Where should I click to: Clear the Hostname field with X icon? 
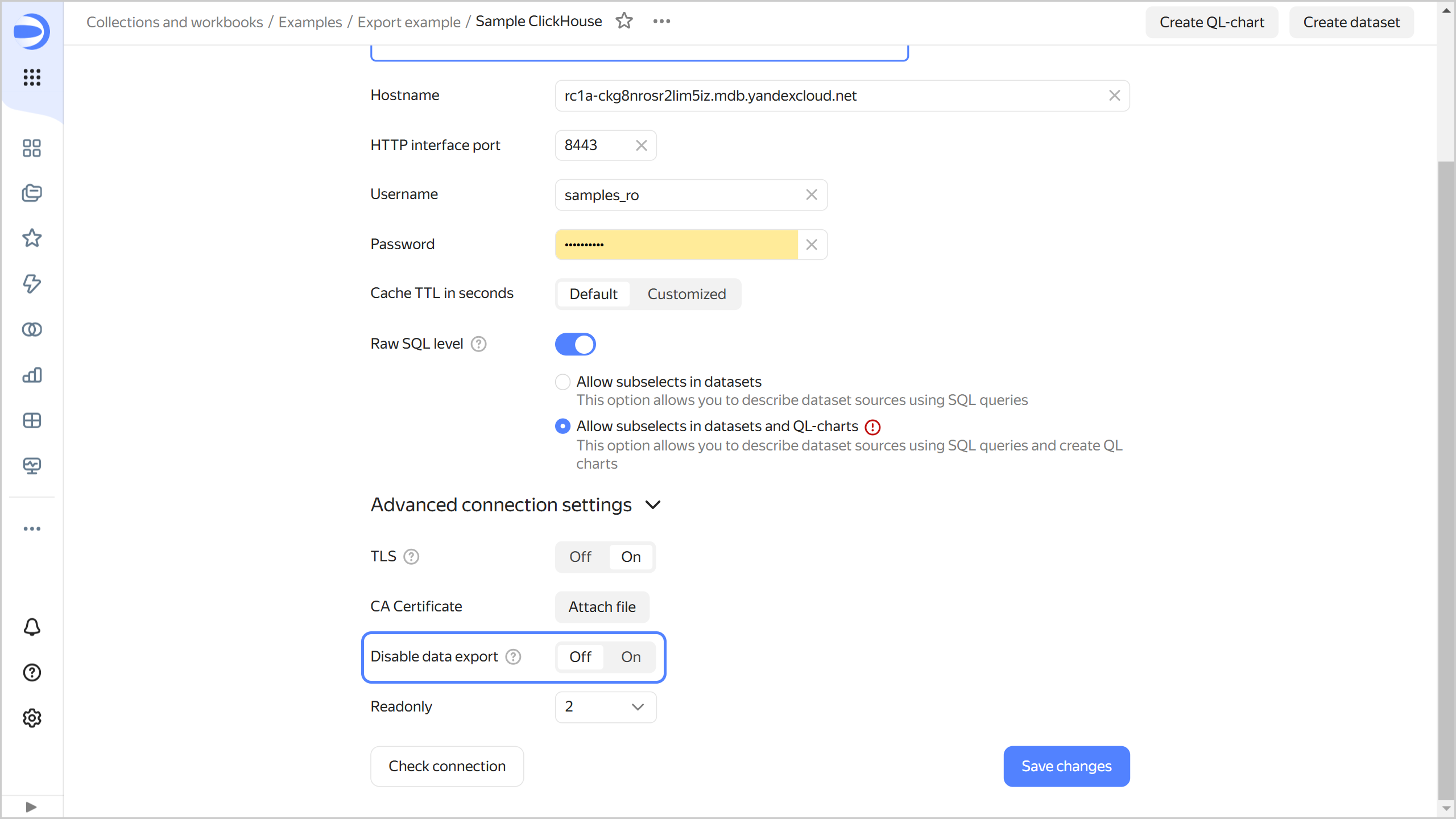point(1114,96)
